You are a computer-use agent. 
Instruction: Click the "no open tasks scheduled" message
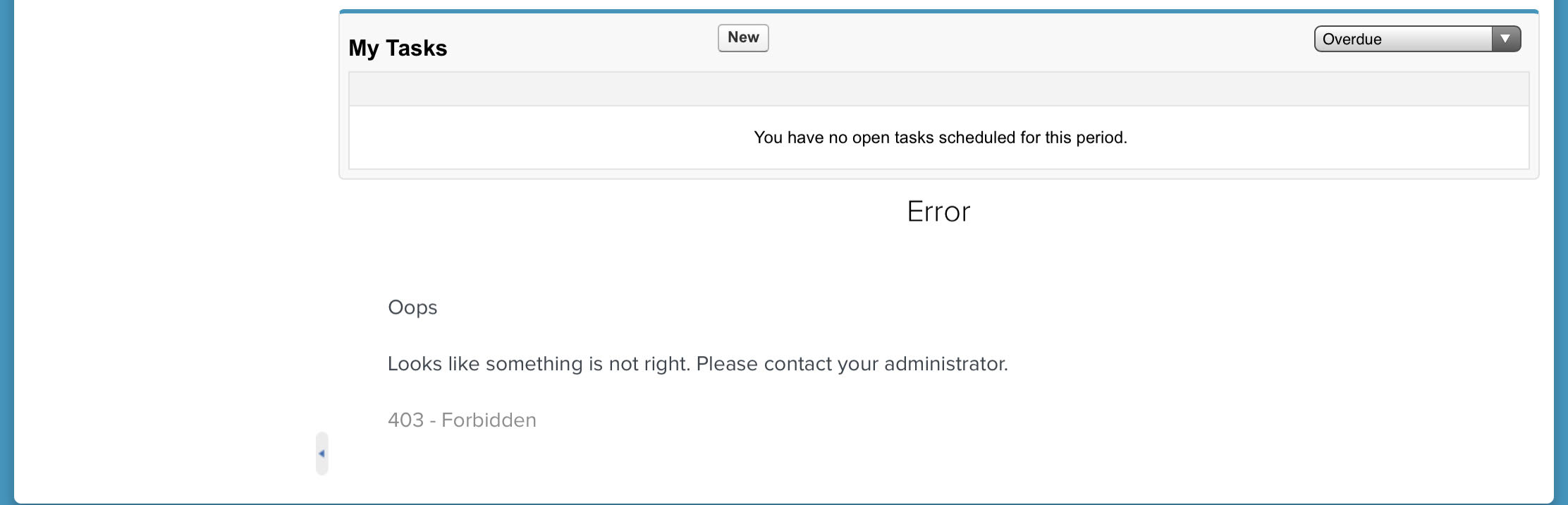pos(941,138)
